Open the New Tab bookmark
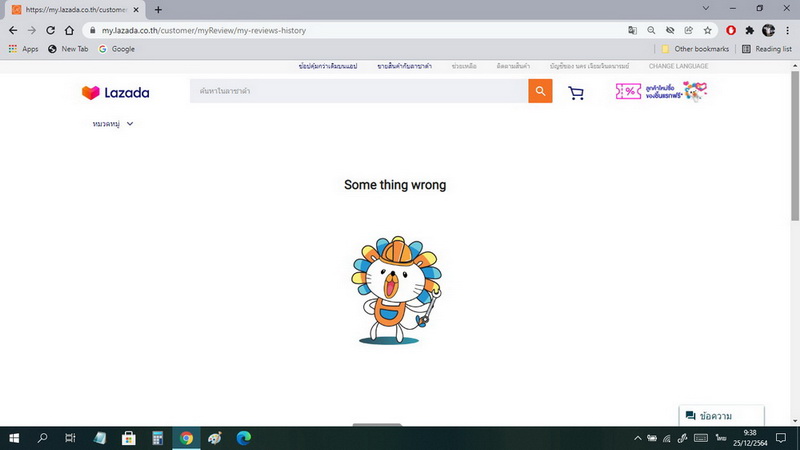This screenshot has height=450, width=800. click(x=68, y=49)
